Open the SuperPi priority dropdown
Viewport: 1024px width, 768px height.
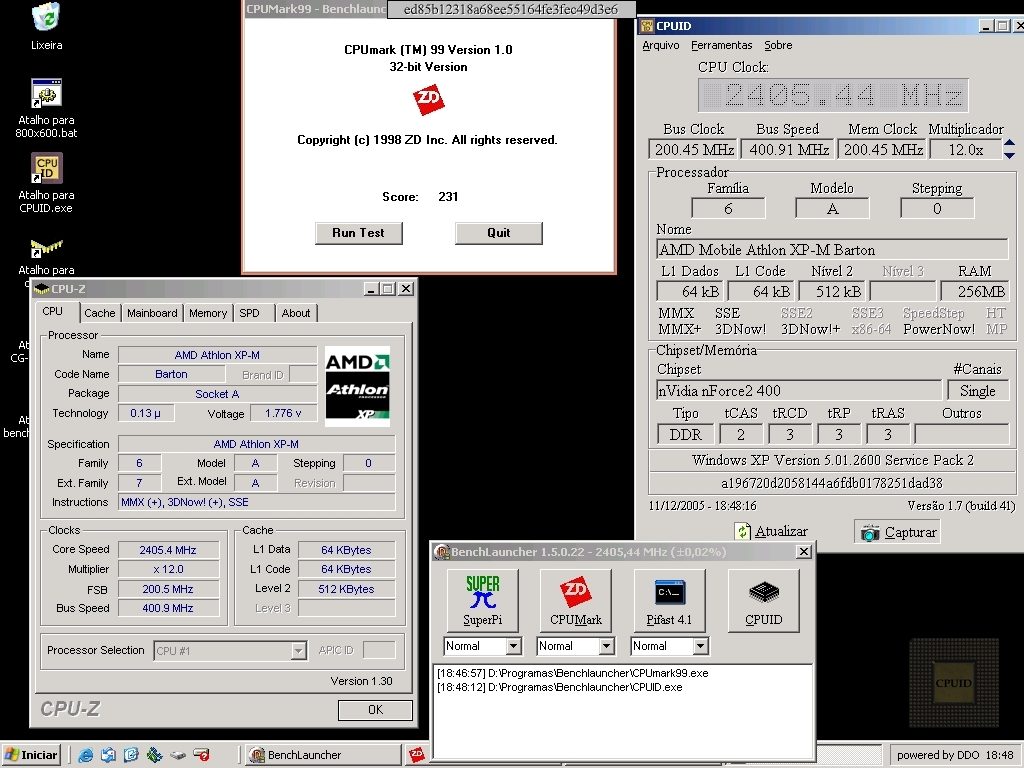pos(513,646)
